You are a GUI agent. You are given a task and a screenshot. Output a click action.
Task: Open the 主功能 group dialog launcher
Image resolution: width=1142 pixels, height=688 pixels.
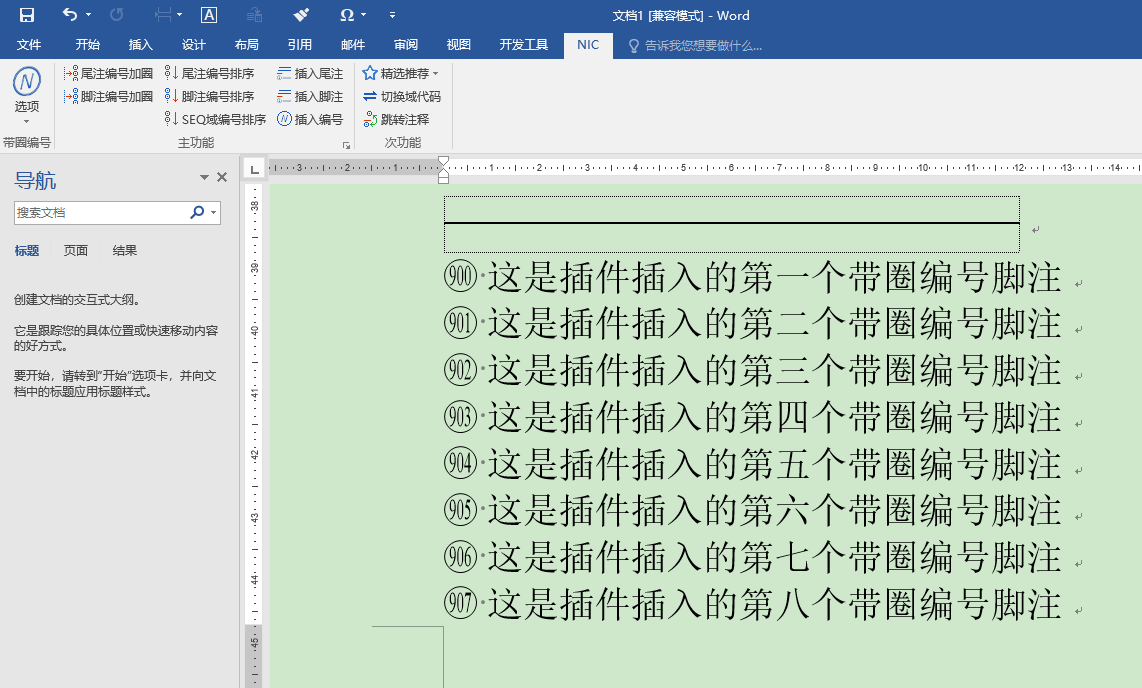coord(347,145)
